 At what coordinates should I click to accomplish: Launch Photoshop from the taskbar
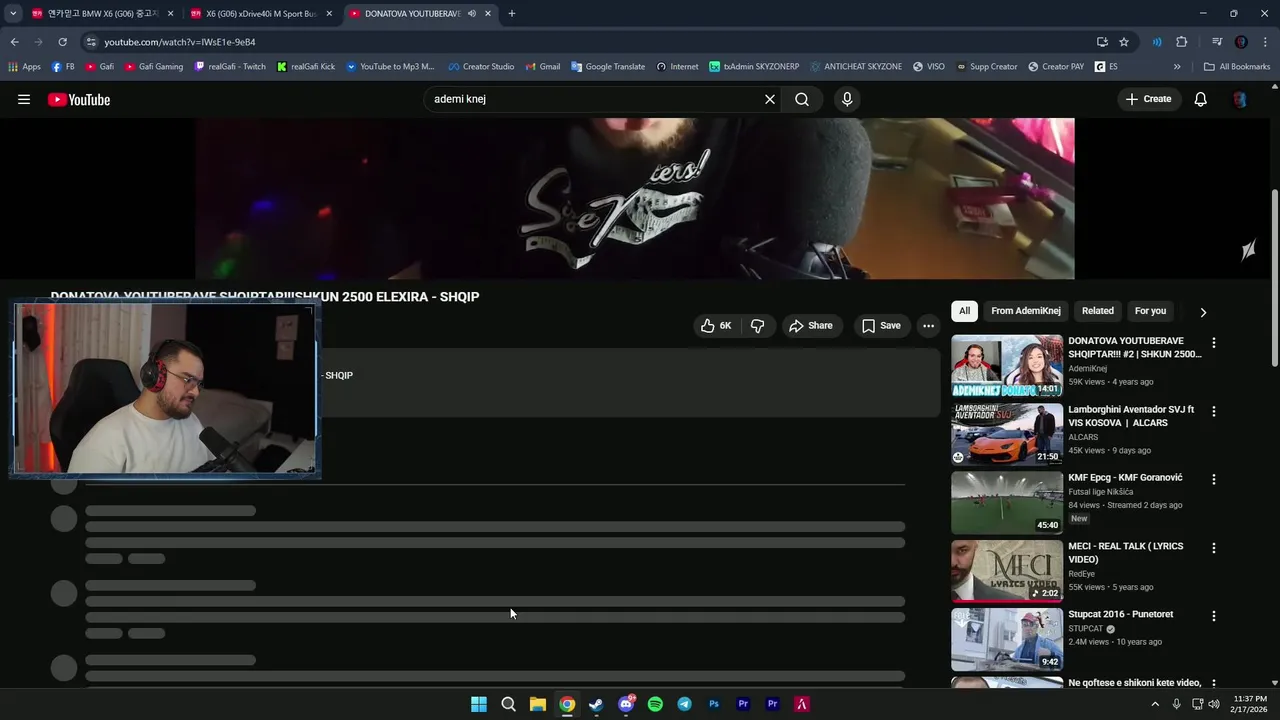pos(714,704)
